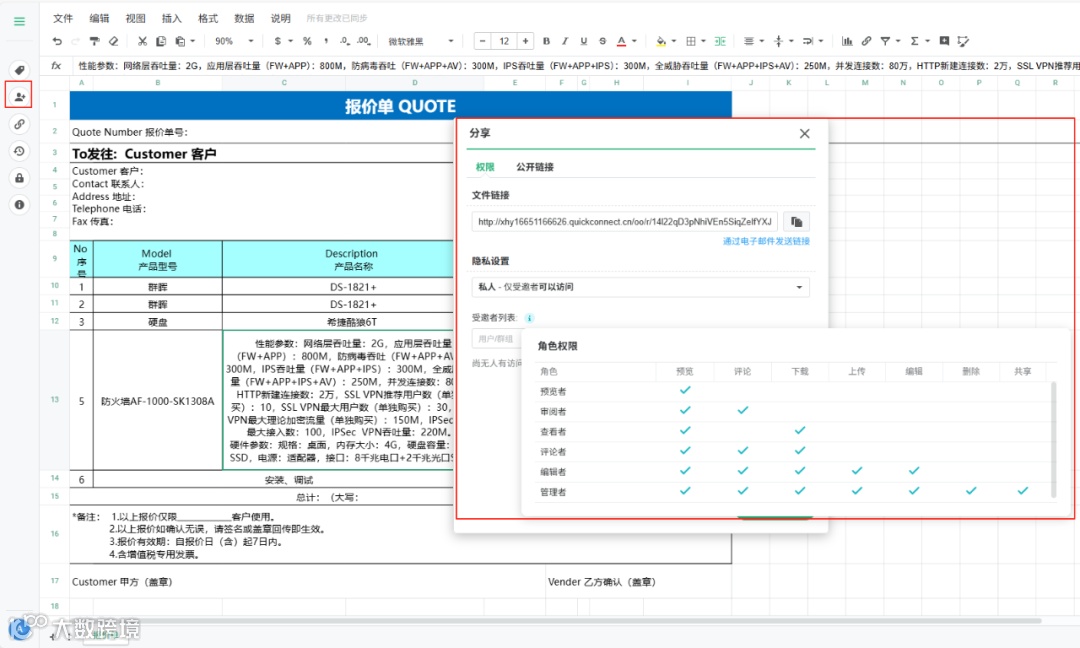Apply thousands separator comma format
Screen dimensions: 1080x648
click(x=326, y=41)
